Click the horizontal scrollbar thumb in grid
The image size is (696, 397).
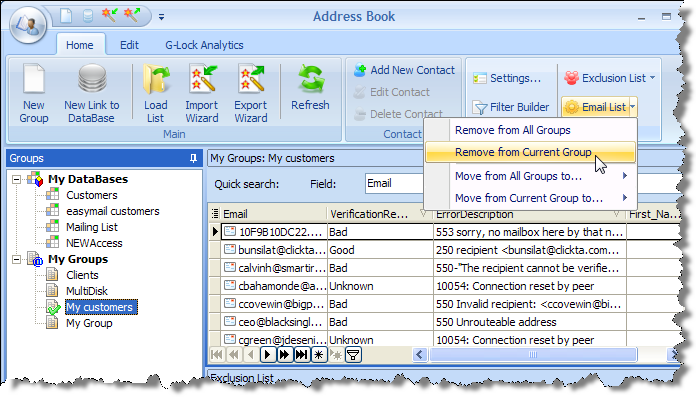533,355
